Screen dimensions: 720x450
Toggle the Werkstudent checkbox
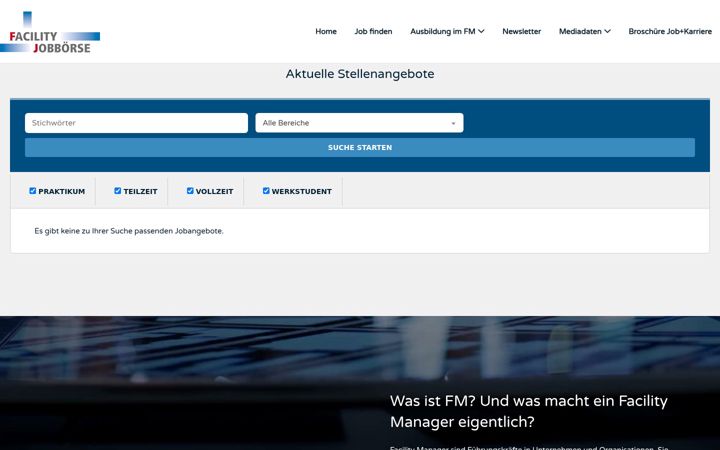click(x=266, y=191)
